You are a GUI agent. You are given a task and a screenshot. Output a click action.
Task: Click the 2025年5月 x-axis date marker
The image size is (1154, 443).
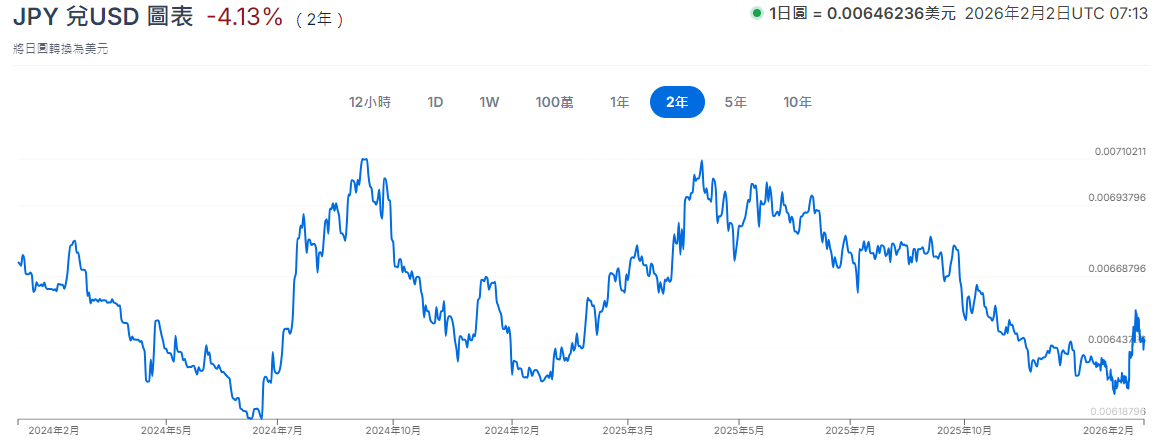(x=738, y=430)
